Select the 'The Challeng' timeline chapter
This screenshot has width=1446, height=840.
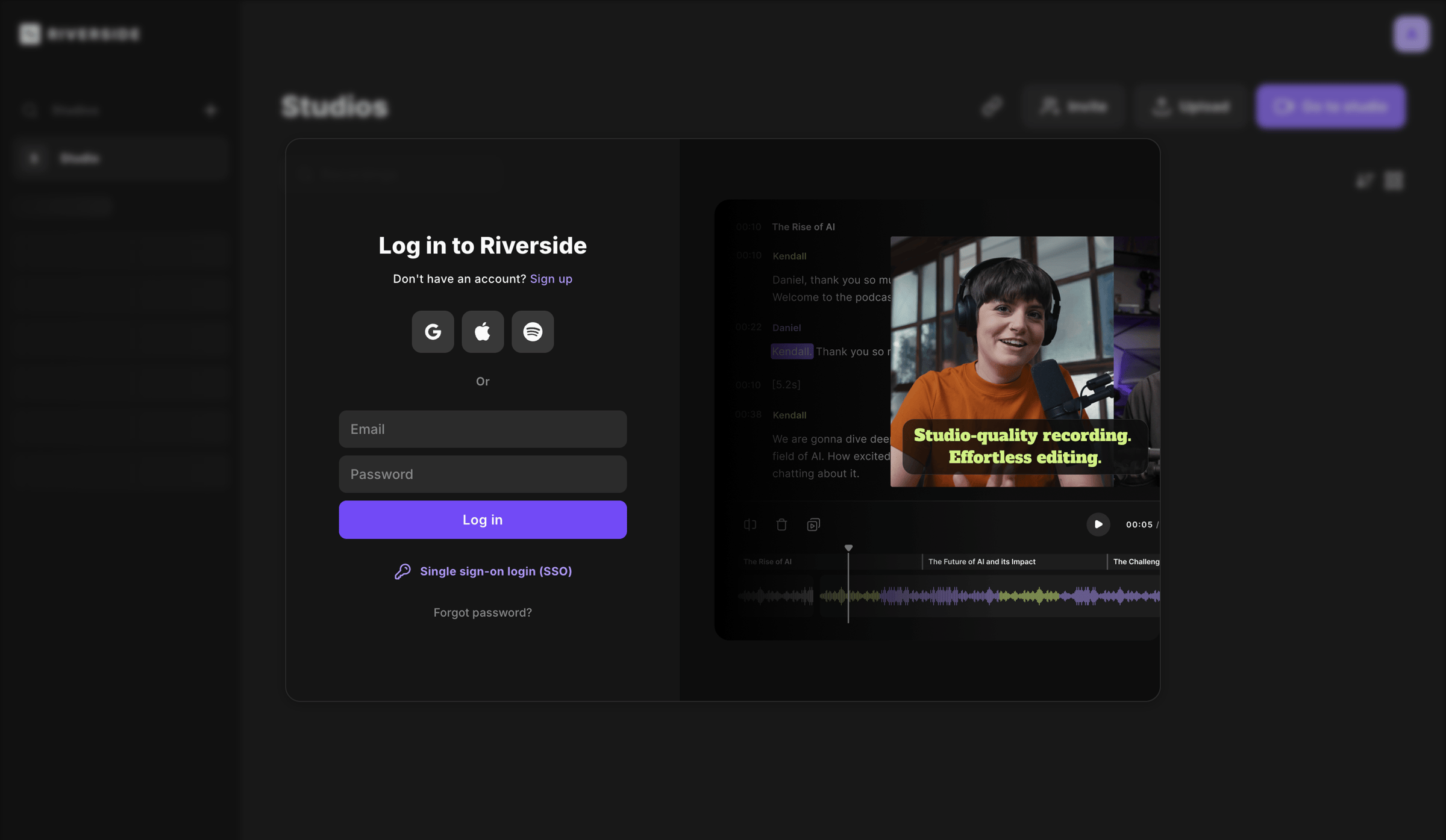point(1136,562)
